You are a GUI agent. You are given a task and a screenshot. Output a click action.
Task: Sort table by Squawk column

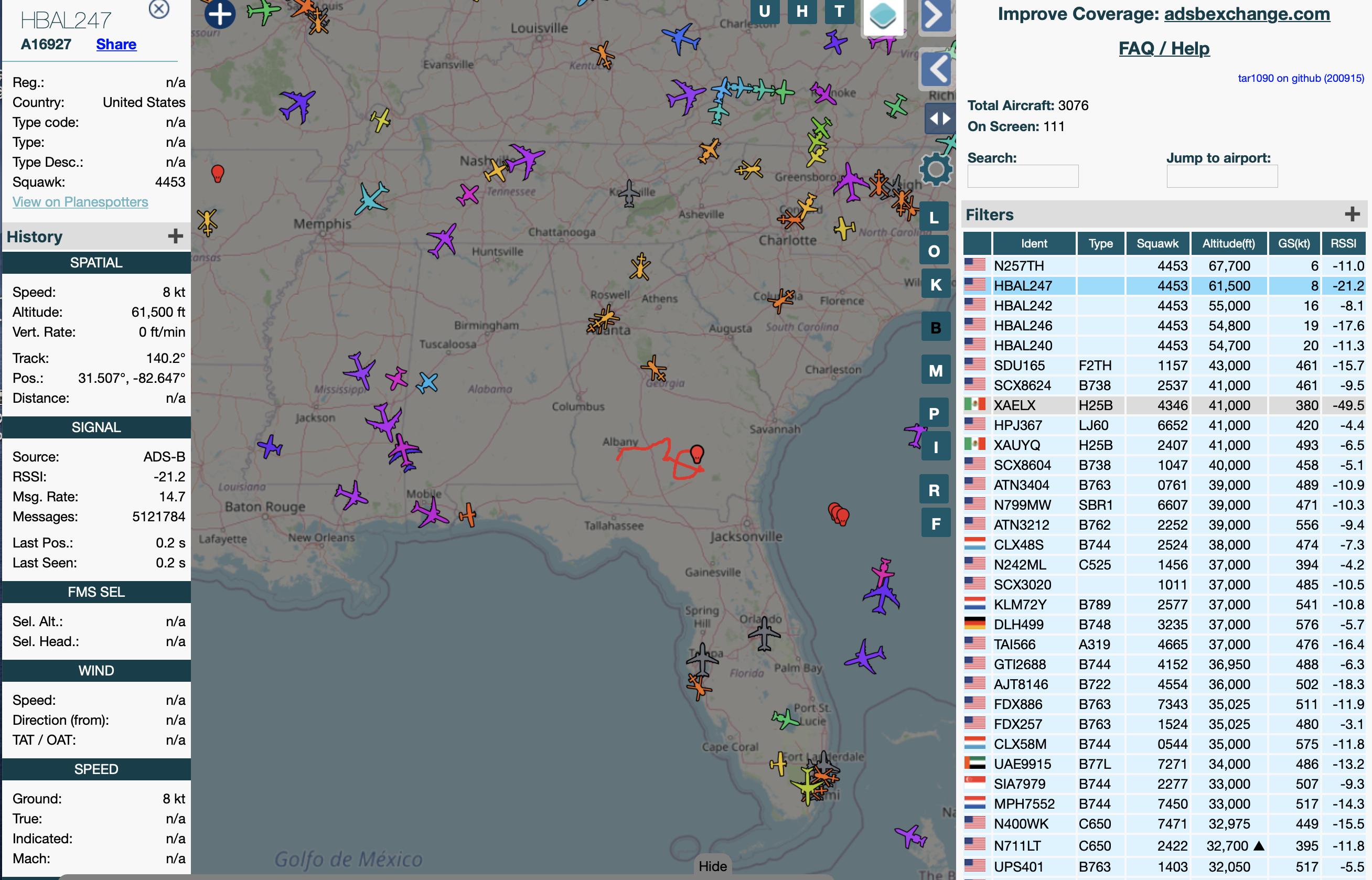(x=1157, y=243)
